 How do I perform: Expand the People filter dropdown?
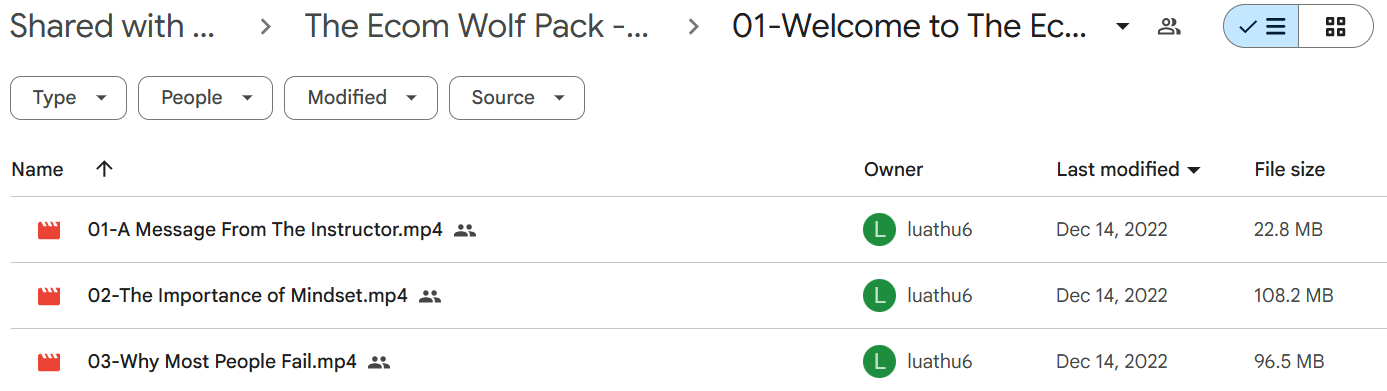205,98
